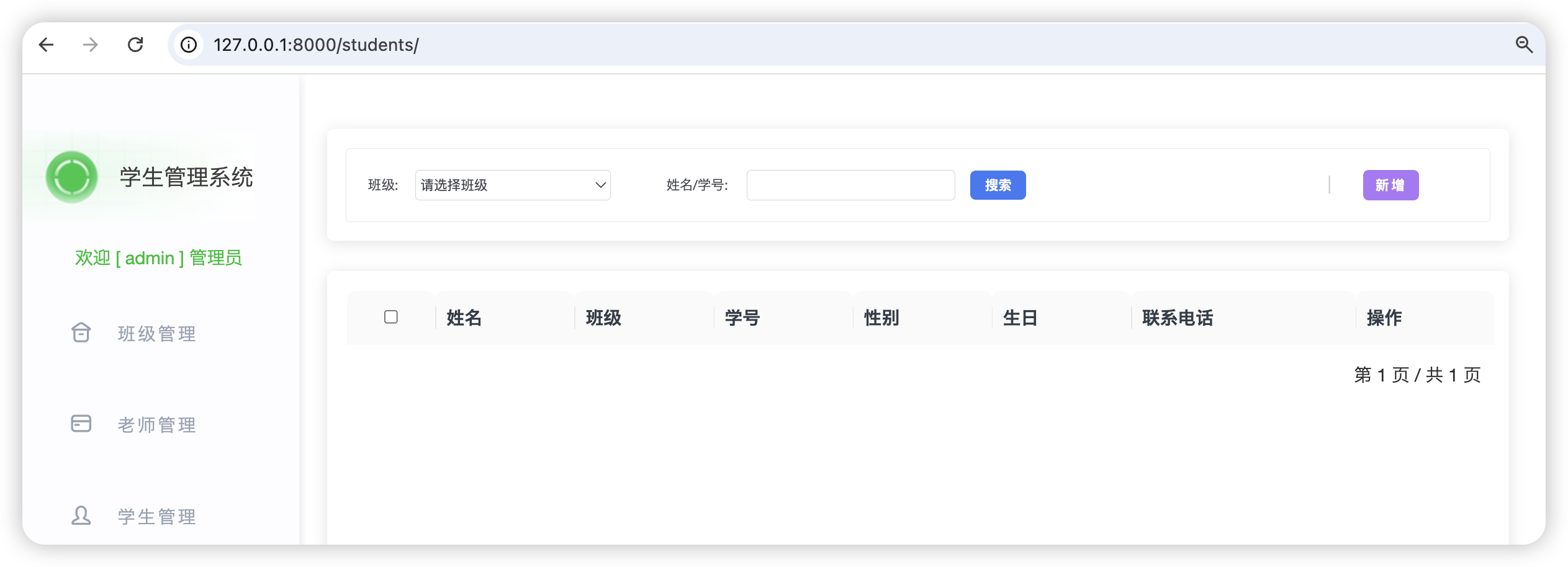
Task: Click the green circular system logo
Action: tap(72, 177)
